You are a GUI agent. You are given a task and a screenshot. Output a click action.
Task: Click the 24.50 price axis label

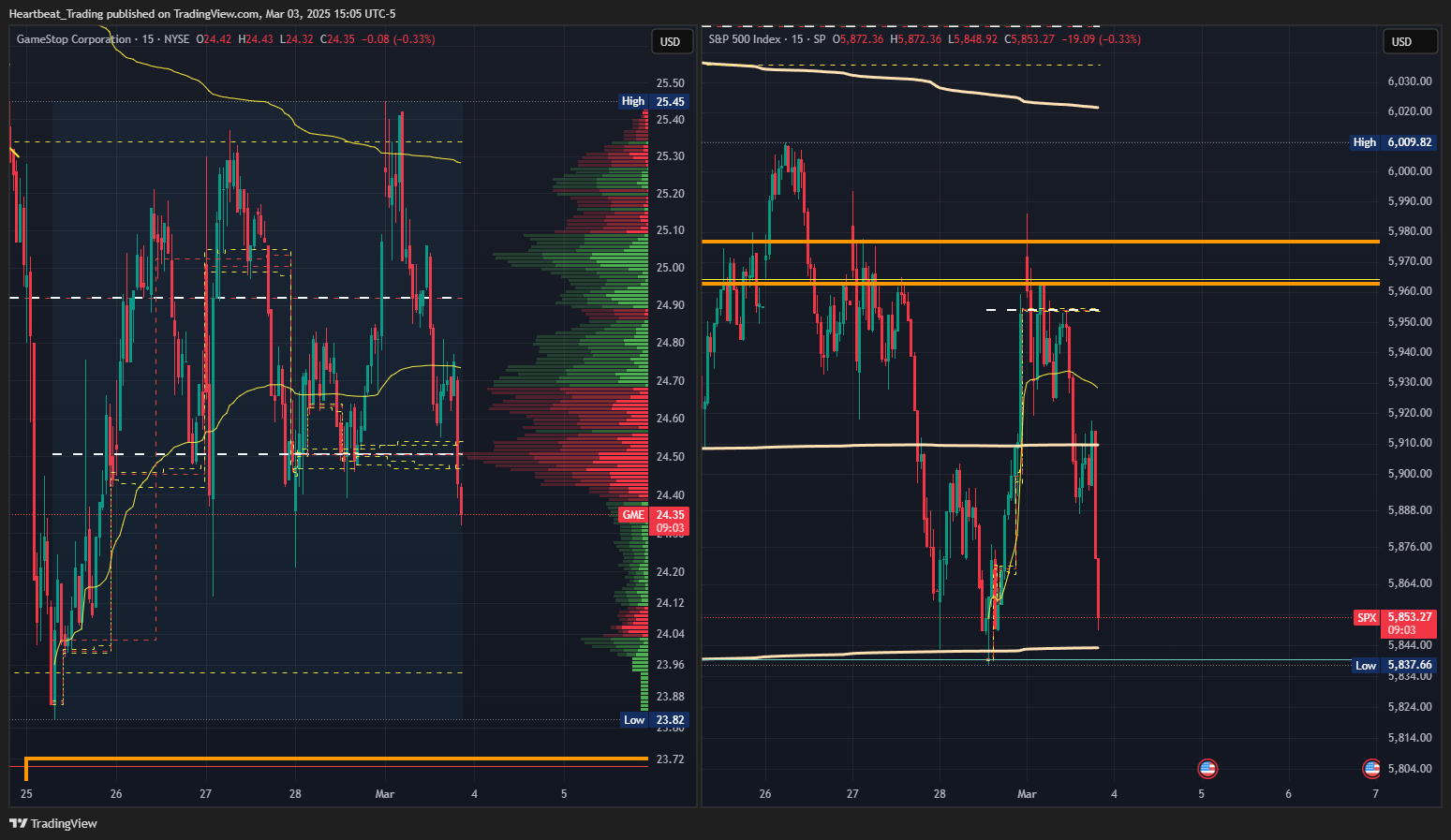[670, 457]
